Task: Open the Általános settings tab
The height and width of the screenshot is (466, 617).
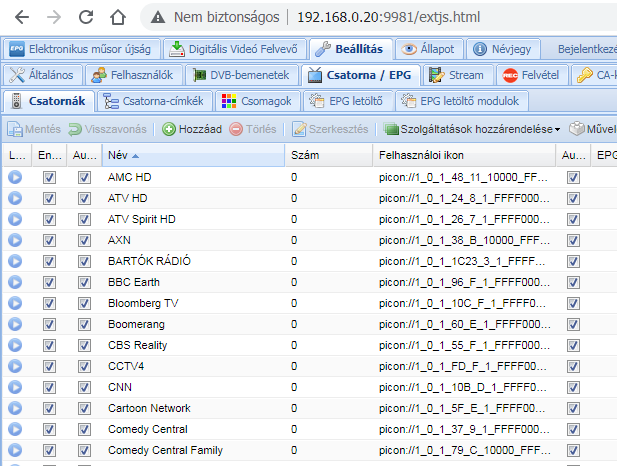Action: [42, 75]
